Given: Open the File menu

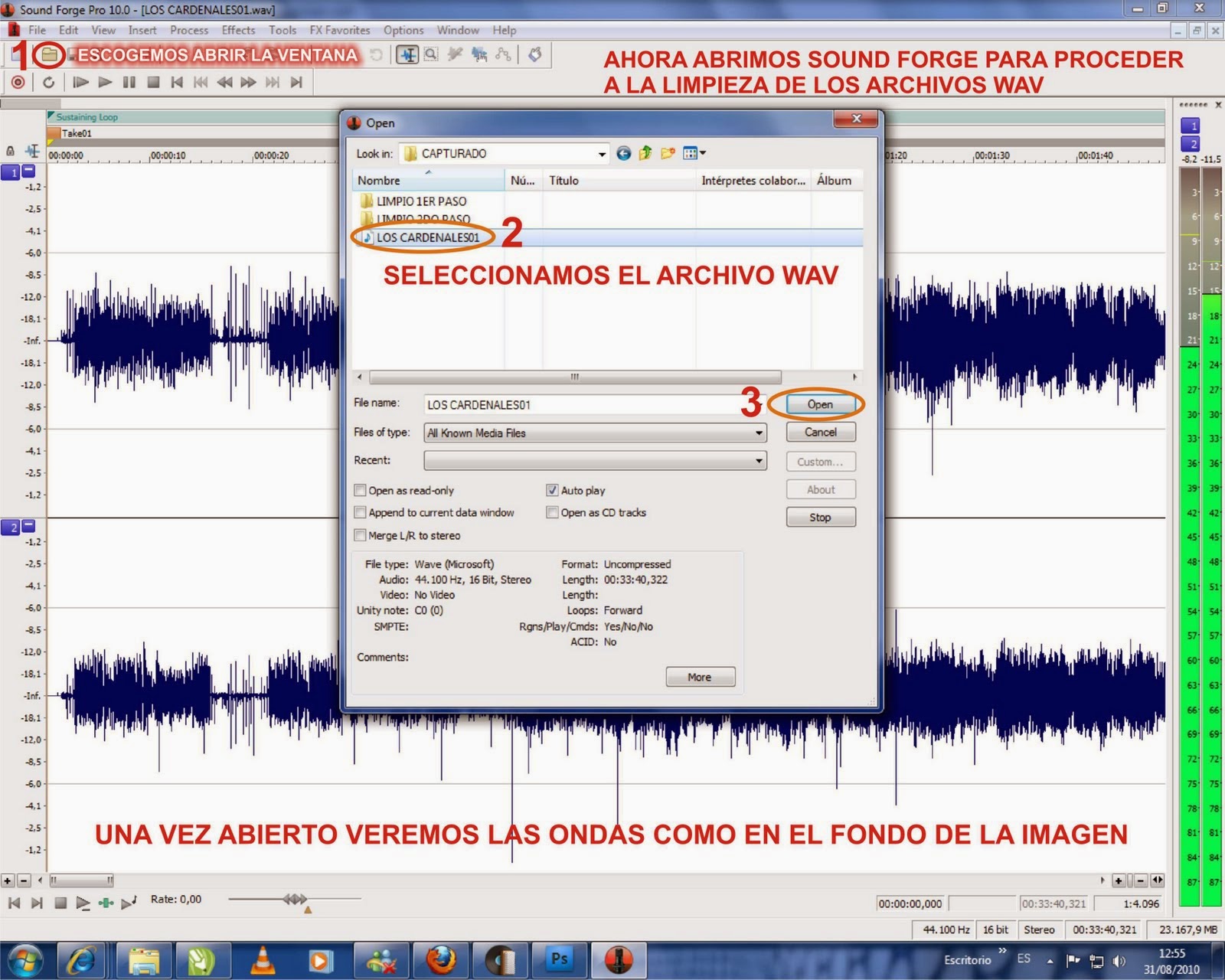Looking at the screenshot, I should coord(38,30).
